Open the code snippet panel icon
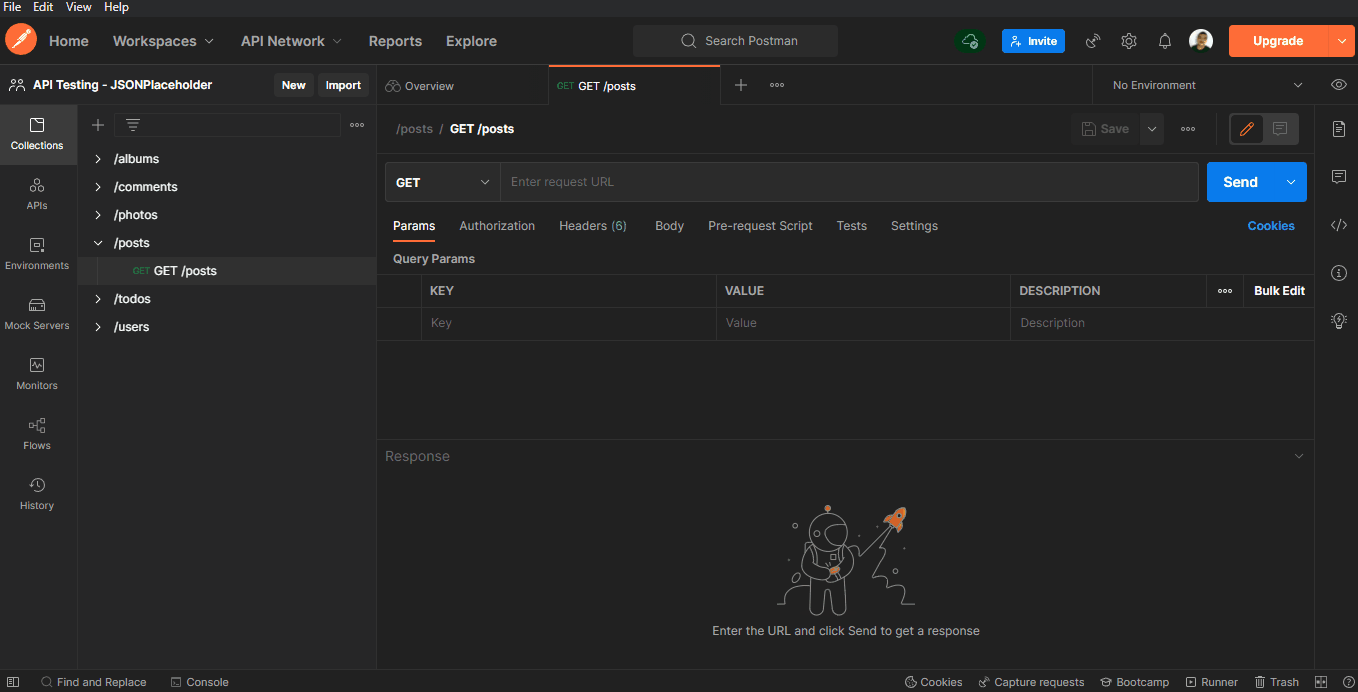The image size is (1358, 692). [x=1339, y=225]
